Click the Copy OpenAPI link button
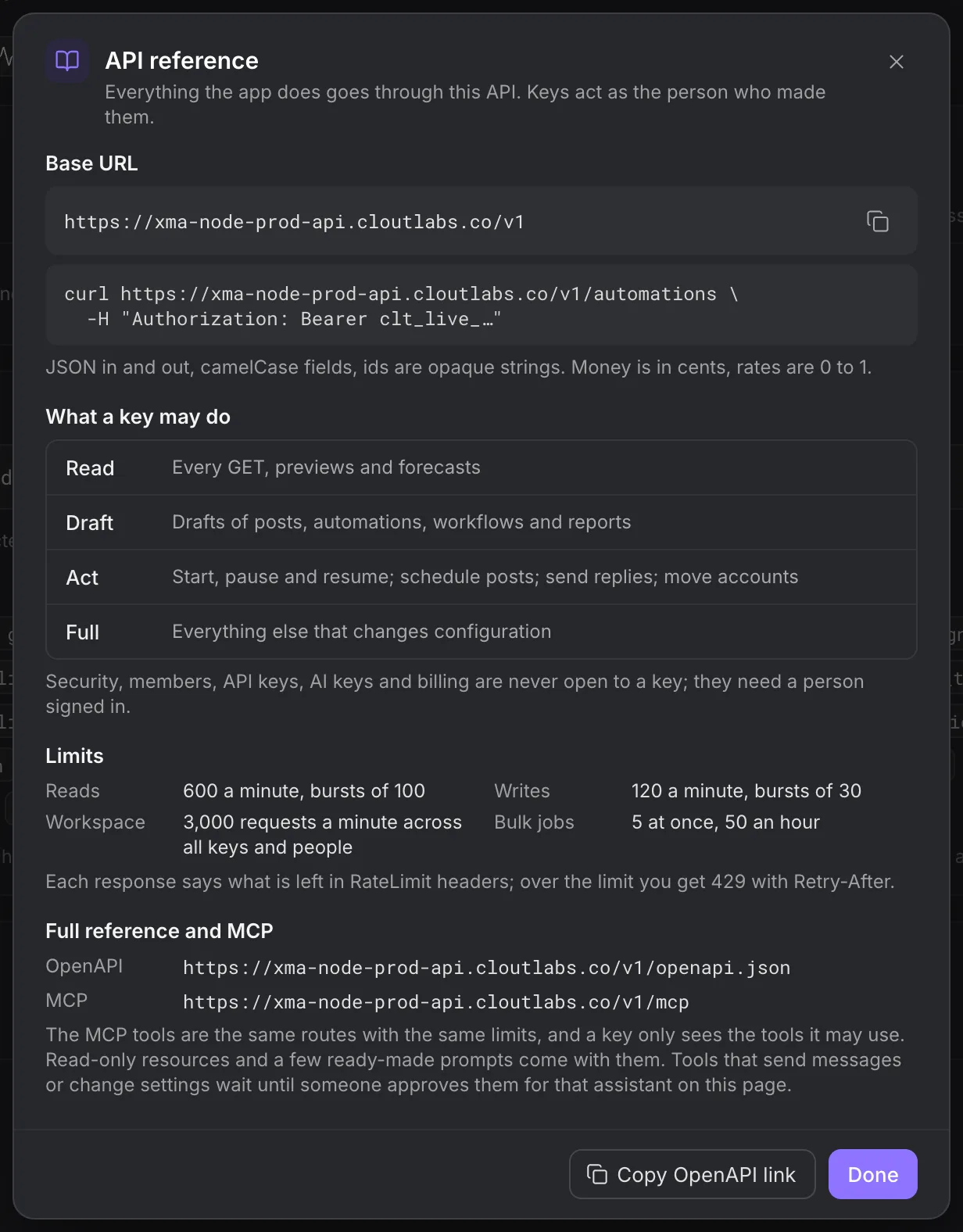The height and width of the screenshot is (1232, 963). click(693, 1174)
